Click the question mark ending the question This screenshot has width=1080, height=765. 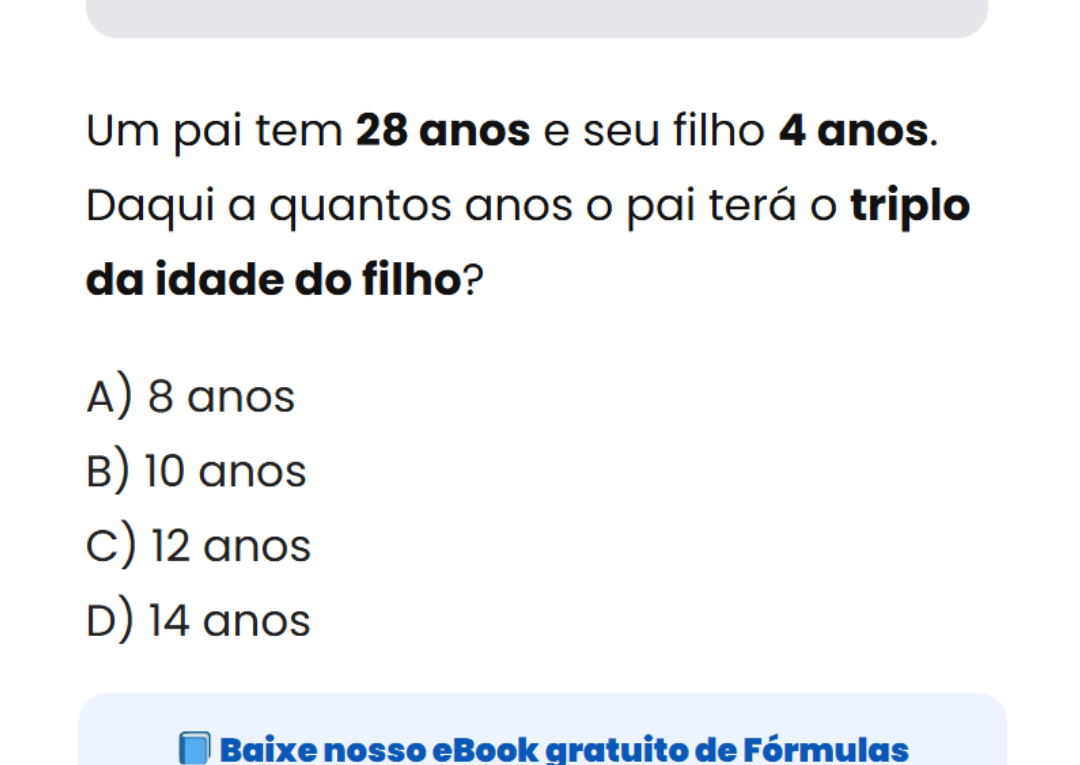click(472, 281)
